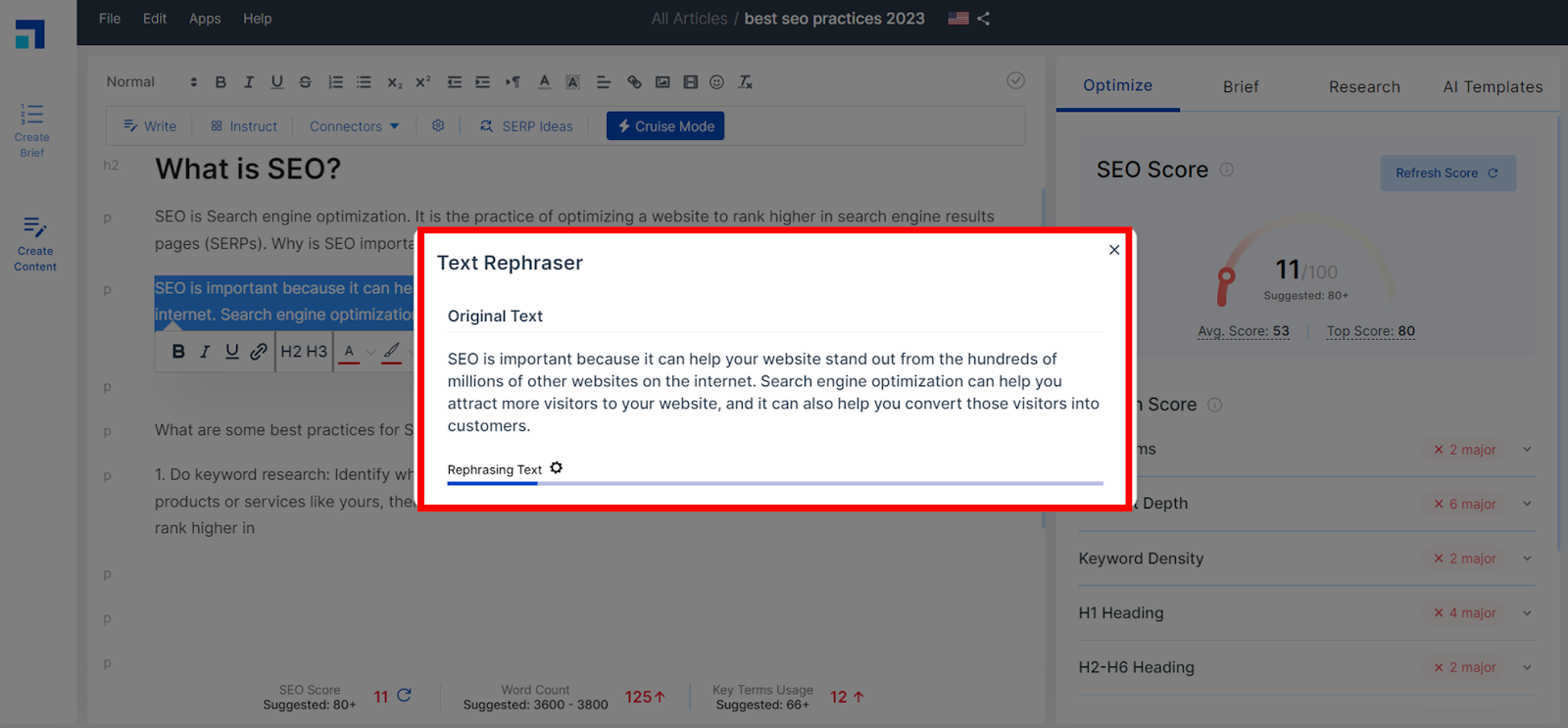The height and width of the screenshot is (728, 1568).
Task: Switch to the Research tab
Action: point(1364,86)
